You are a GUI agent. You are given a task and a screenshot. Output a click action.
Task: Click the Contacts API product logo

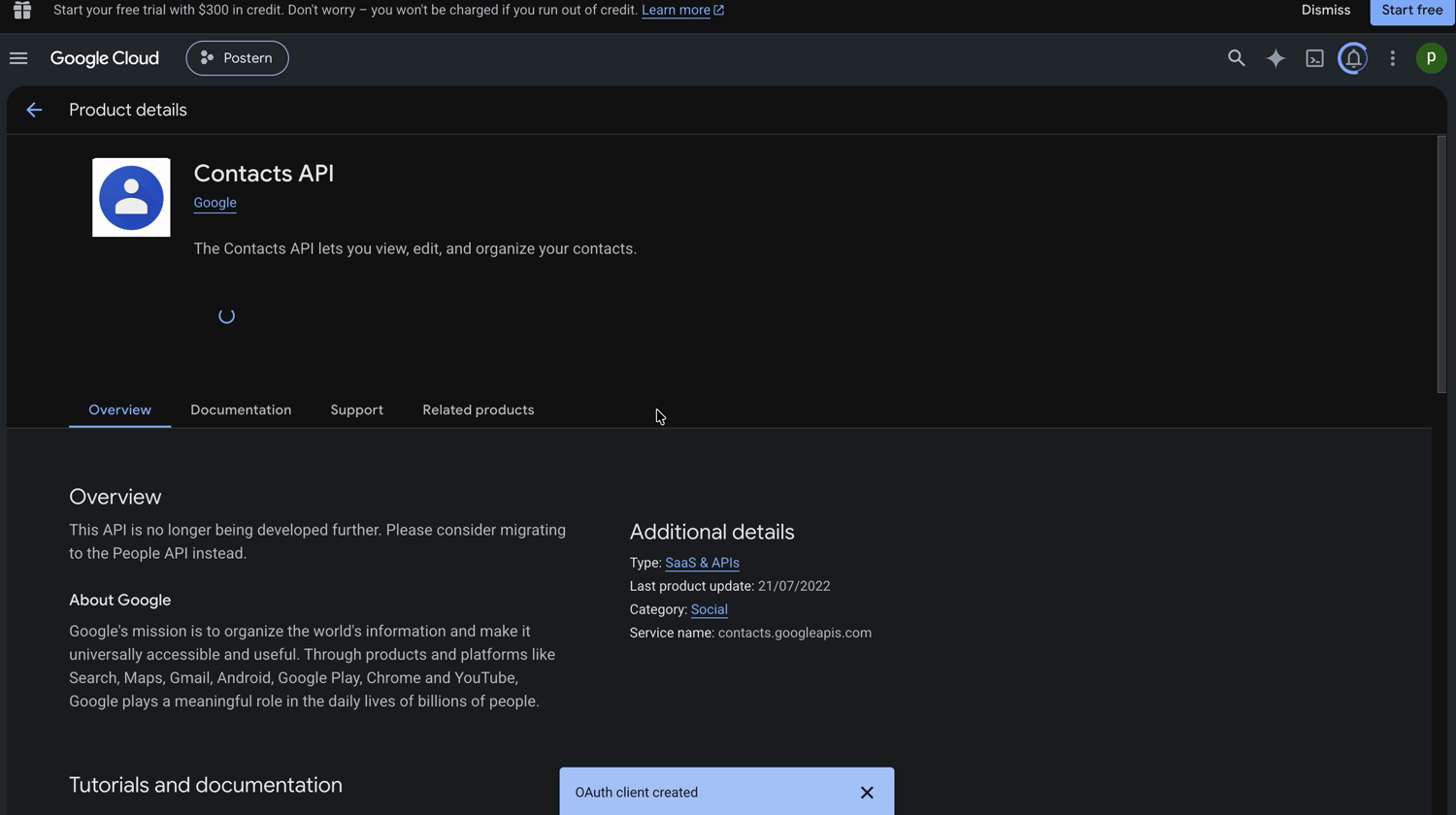click(x=131, y=197)
